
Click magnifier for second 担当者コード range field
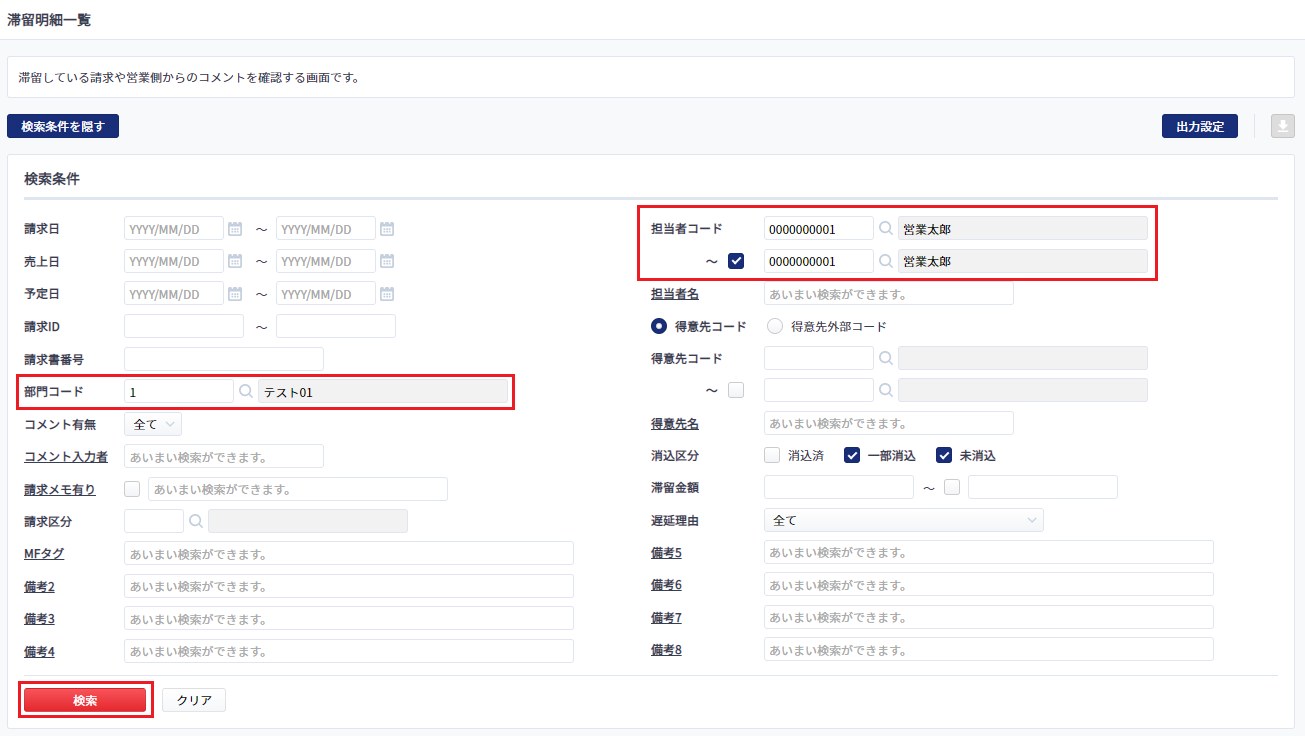coord(886,261)
